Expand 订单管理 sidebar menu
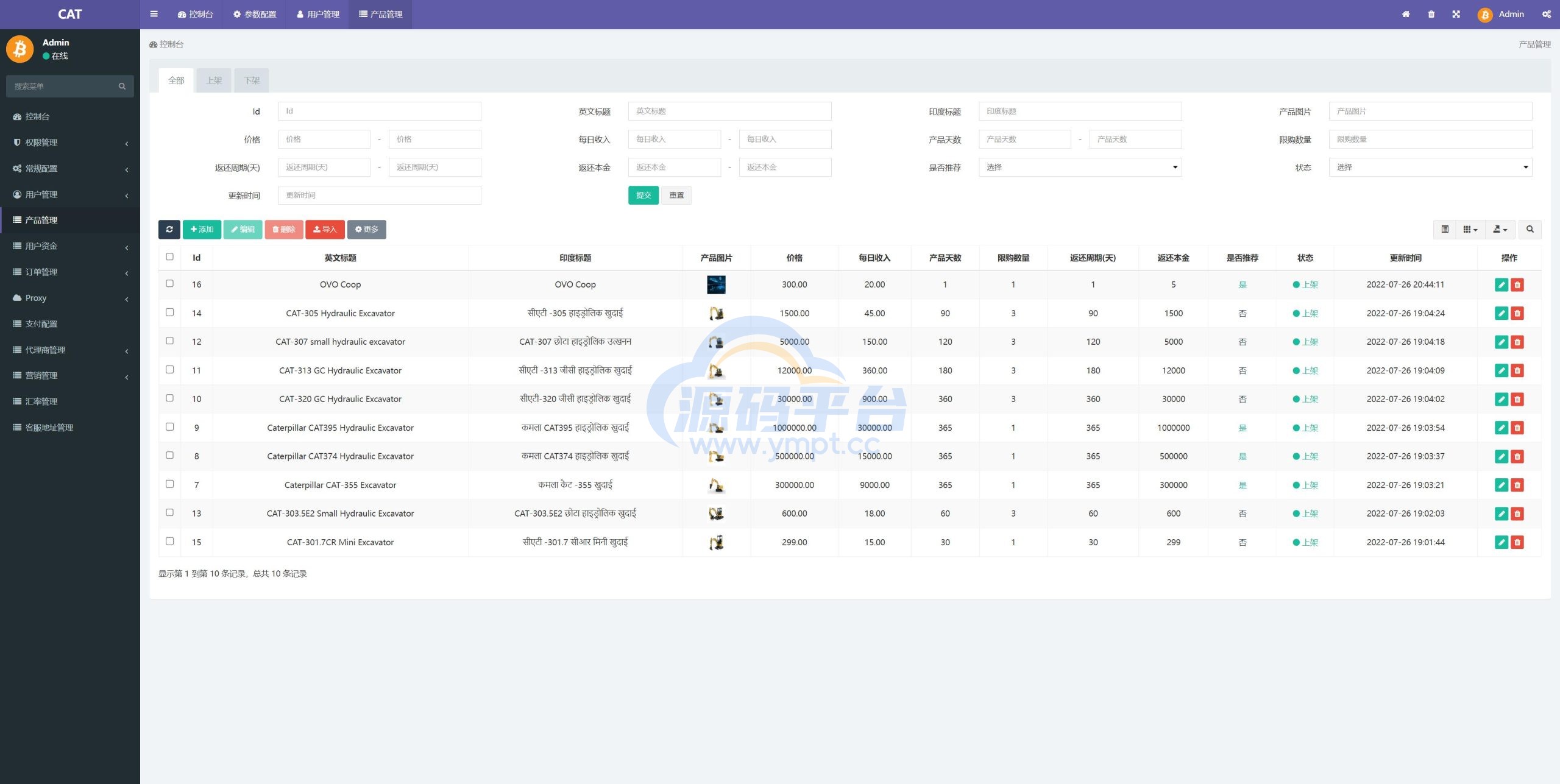This screenshot has width=1560, height=784. 70,272
